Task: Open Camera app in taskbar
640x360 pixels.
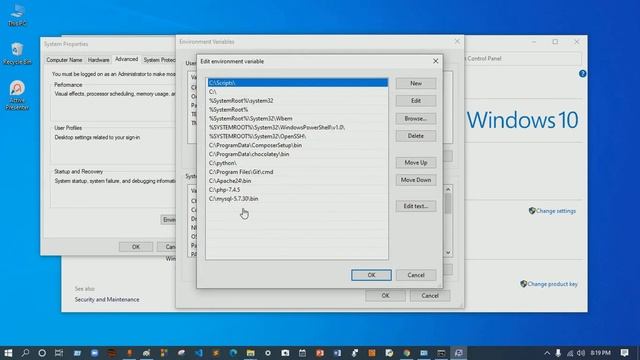Action: pyautogui.click(x=285, y=353)
